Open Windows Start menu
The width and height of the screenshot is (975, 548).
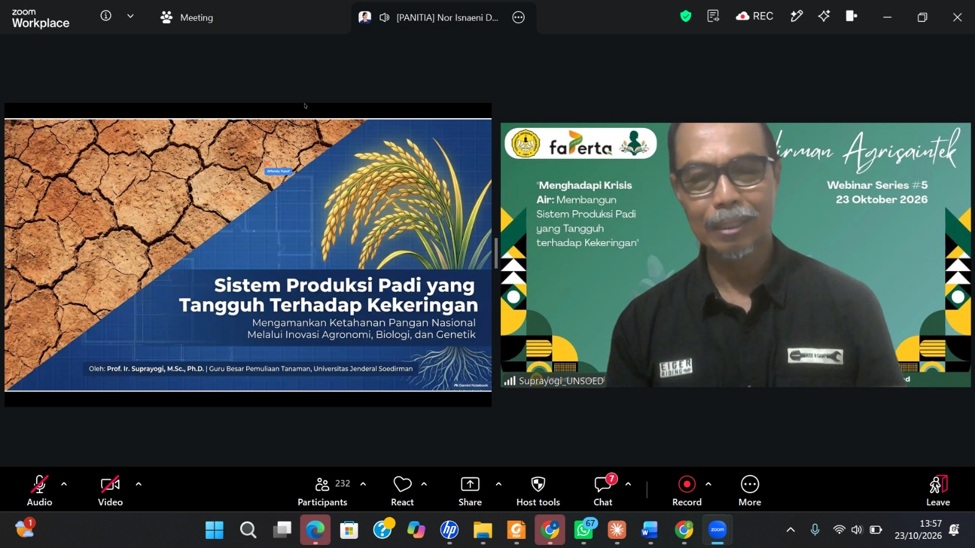215,530
